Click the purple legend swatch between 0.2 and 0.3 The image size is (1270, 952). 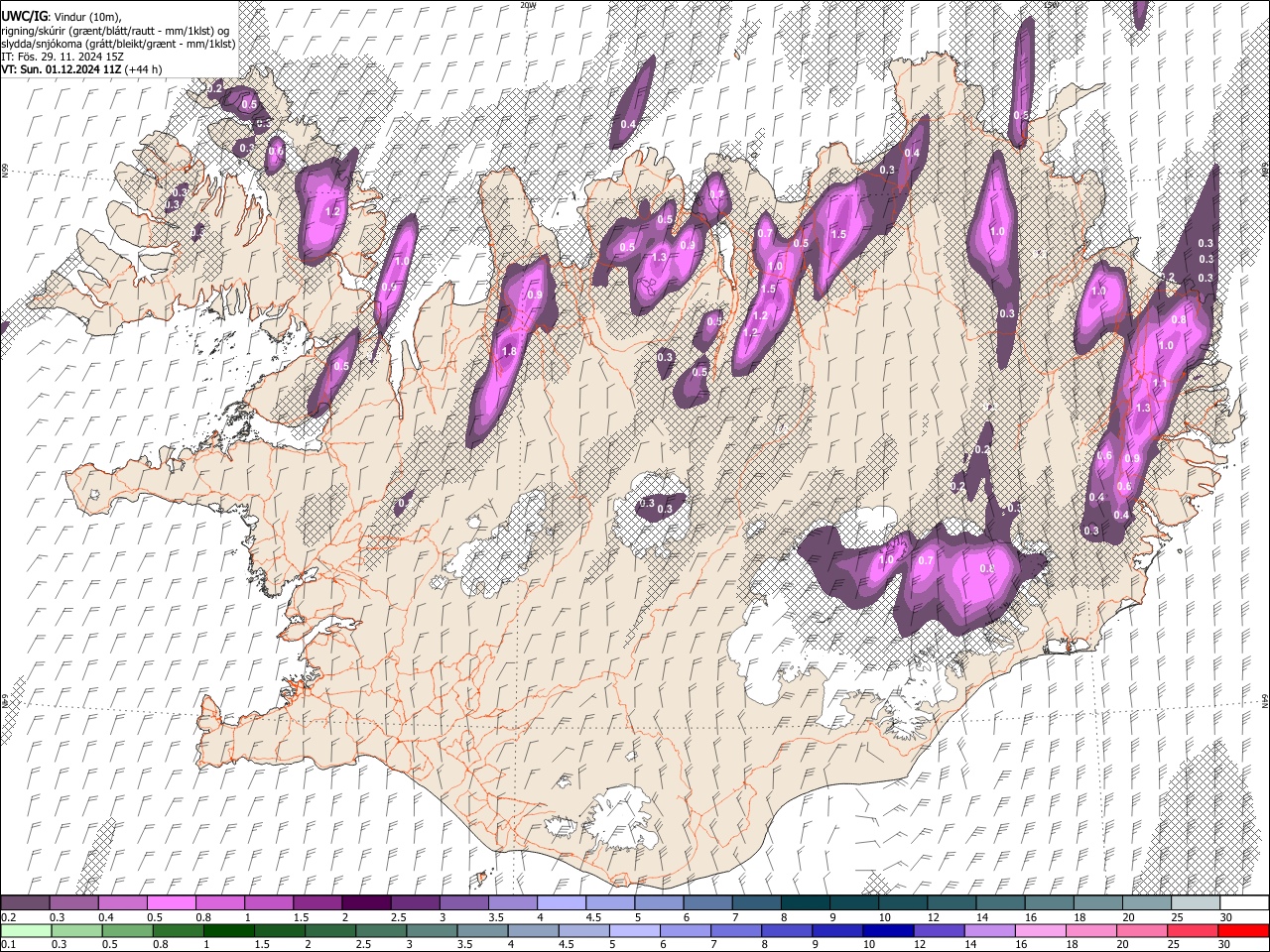click(25, 902)
